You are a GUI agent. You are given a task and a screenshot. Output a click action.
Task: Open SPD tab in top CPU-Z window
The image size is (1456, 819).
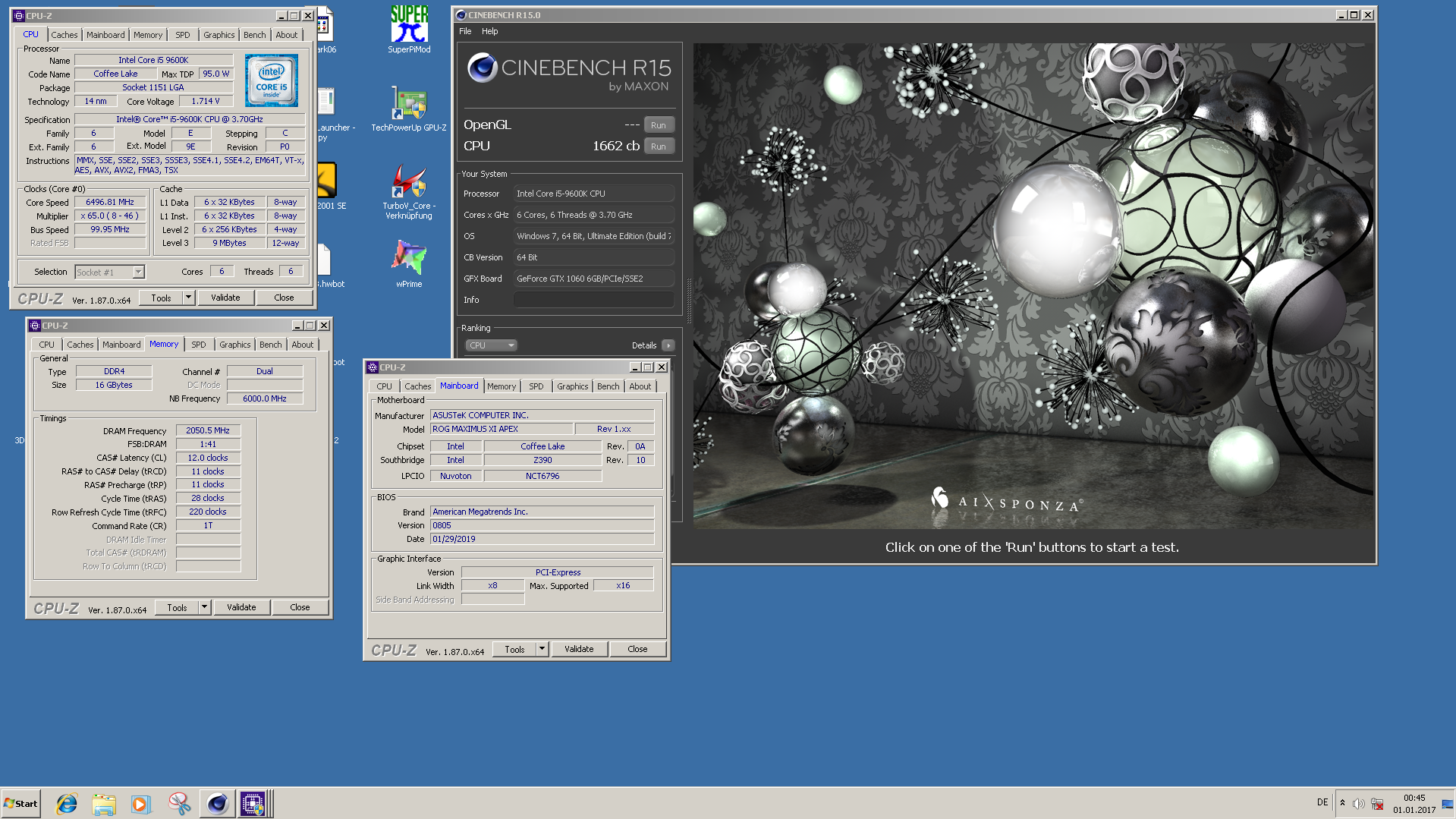183,35
